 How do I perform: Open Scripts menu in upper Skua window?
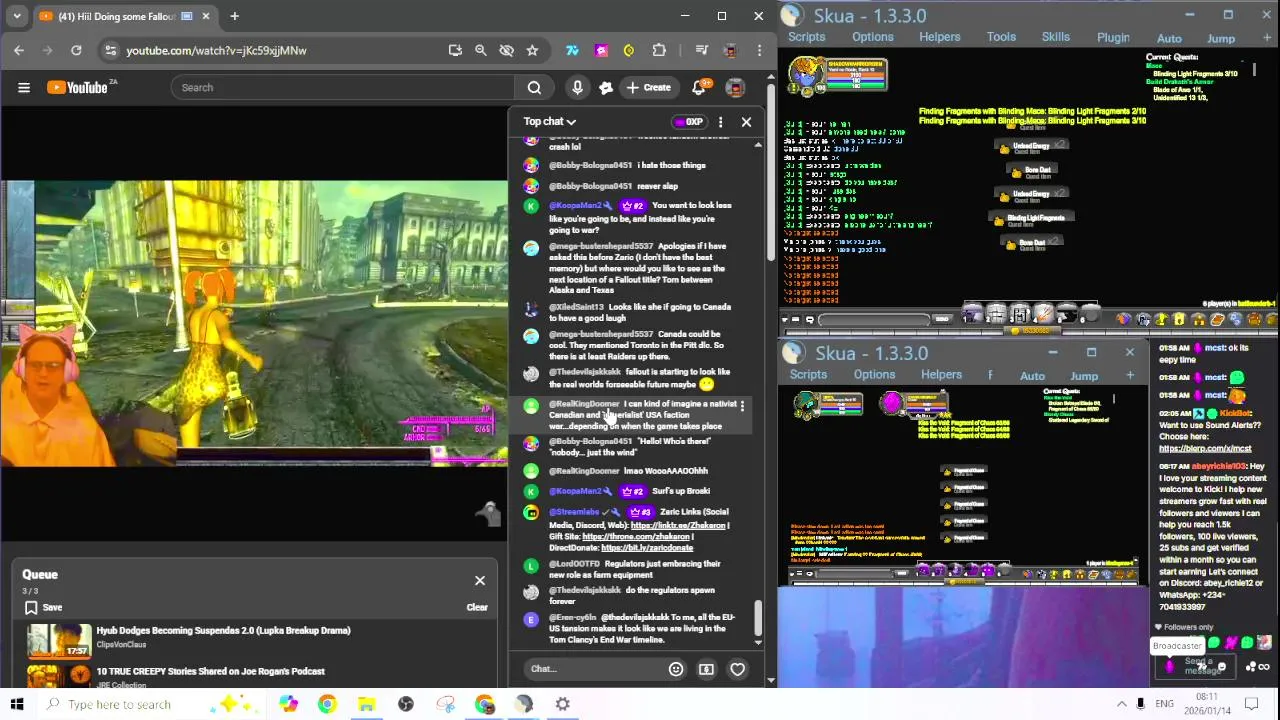point(806,37)
